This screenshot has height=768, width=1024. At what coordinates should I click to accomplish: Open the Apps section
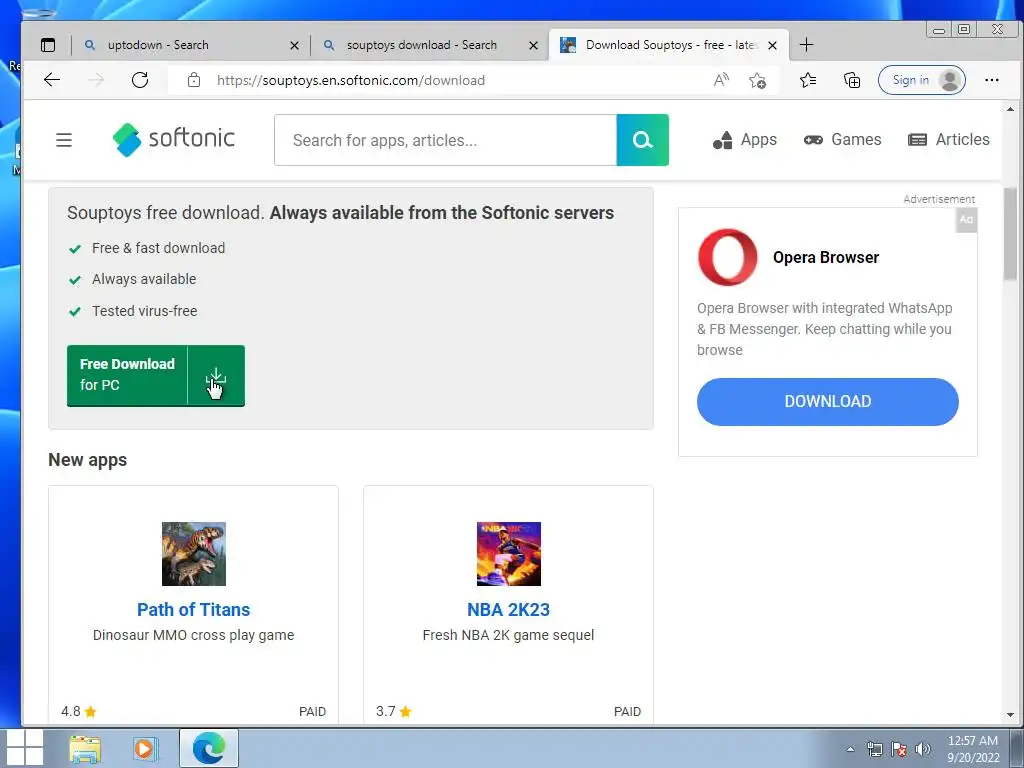click(744, 140)
